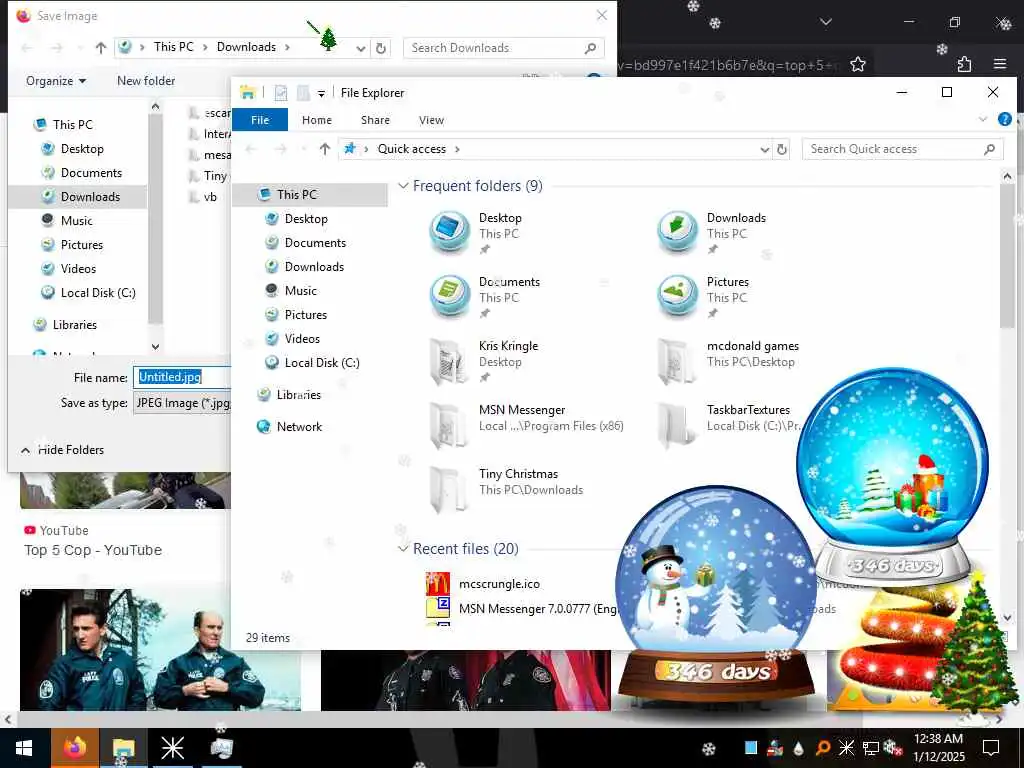
Task: Open the Pictures frequent folder icon
Action: coord(677,296)
